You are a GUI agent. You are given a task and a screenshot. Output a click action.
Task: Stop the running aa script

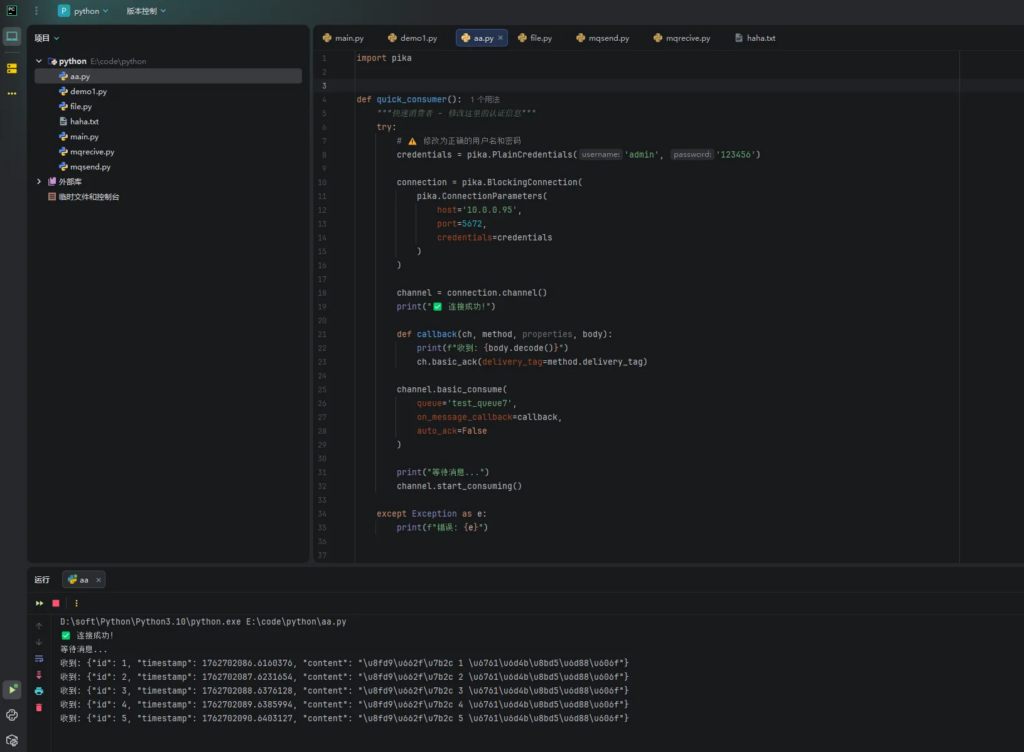[55, 603]
